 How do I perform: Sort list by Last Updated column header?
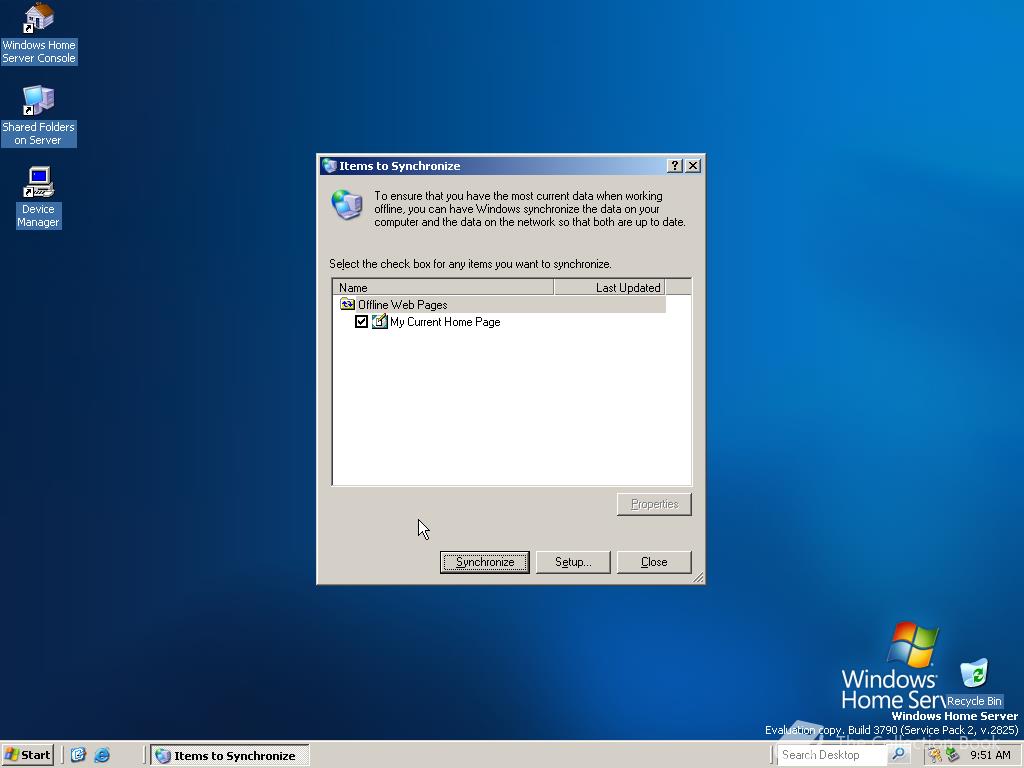click(x=609, y=287)
